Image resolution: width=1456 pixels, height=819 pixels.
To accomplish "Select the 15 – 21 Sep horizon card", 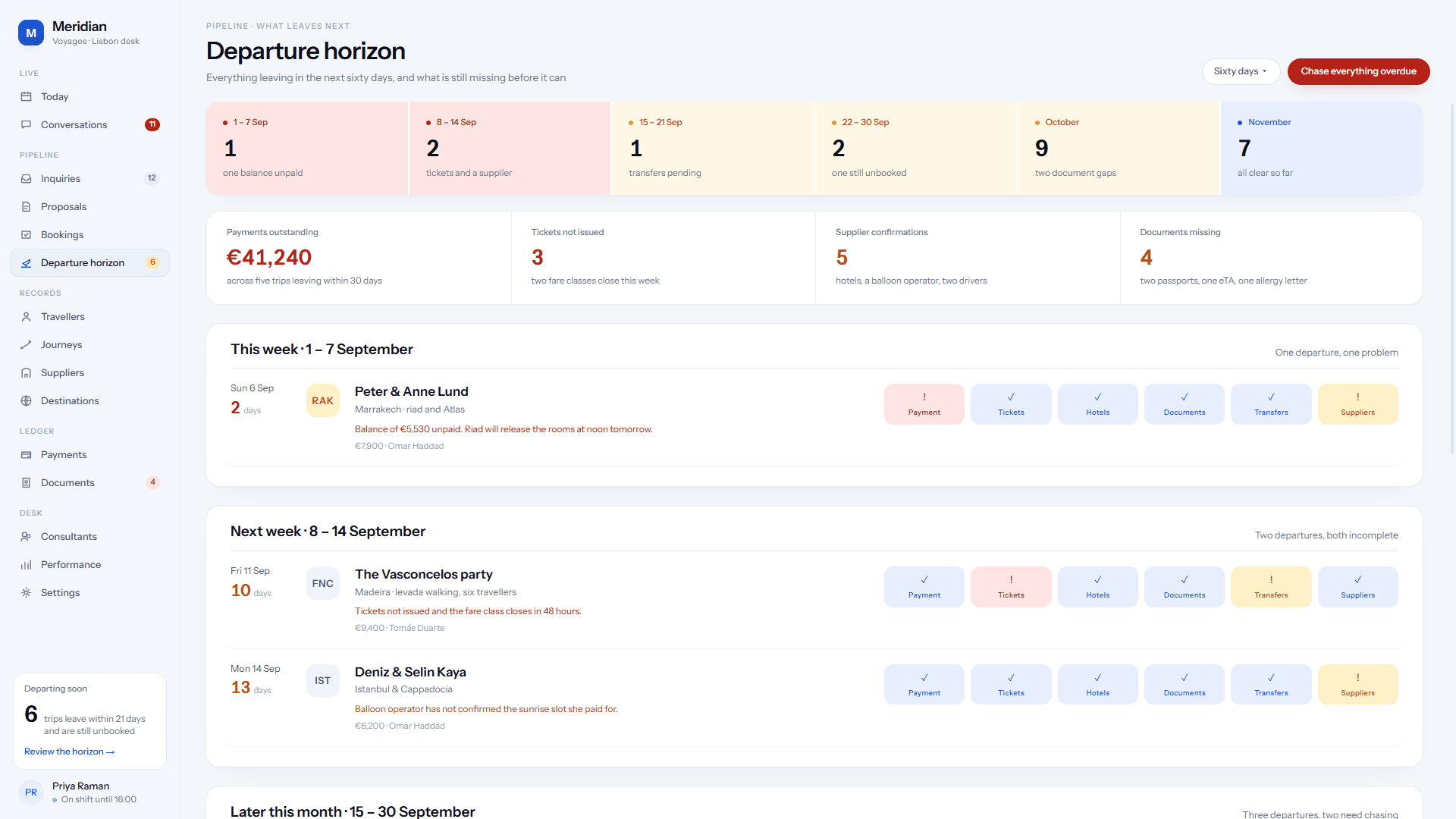I will pos(713,149).
